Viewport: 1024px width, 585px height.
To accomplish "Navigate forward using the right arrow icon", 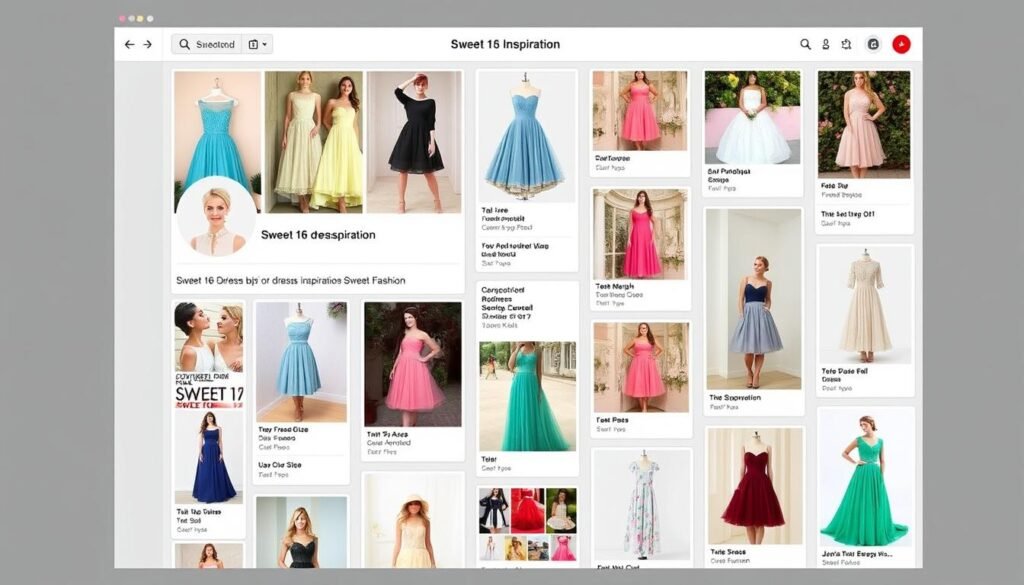I will pos(147,44).
